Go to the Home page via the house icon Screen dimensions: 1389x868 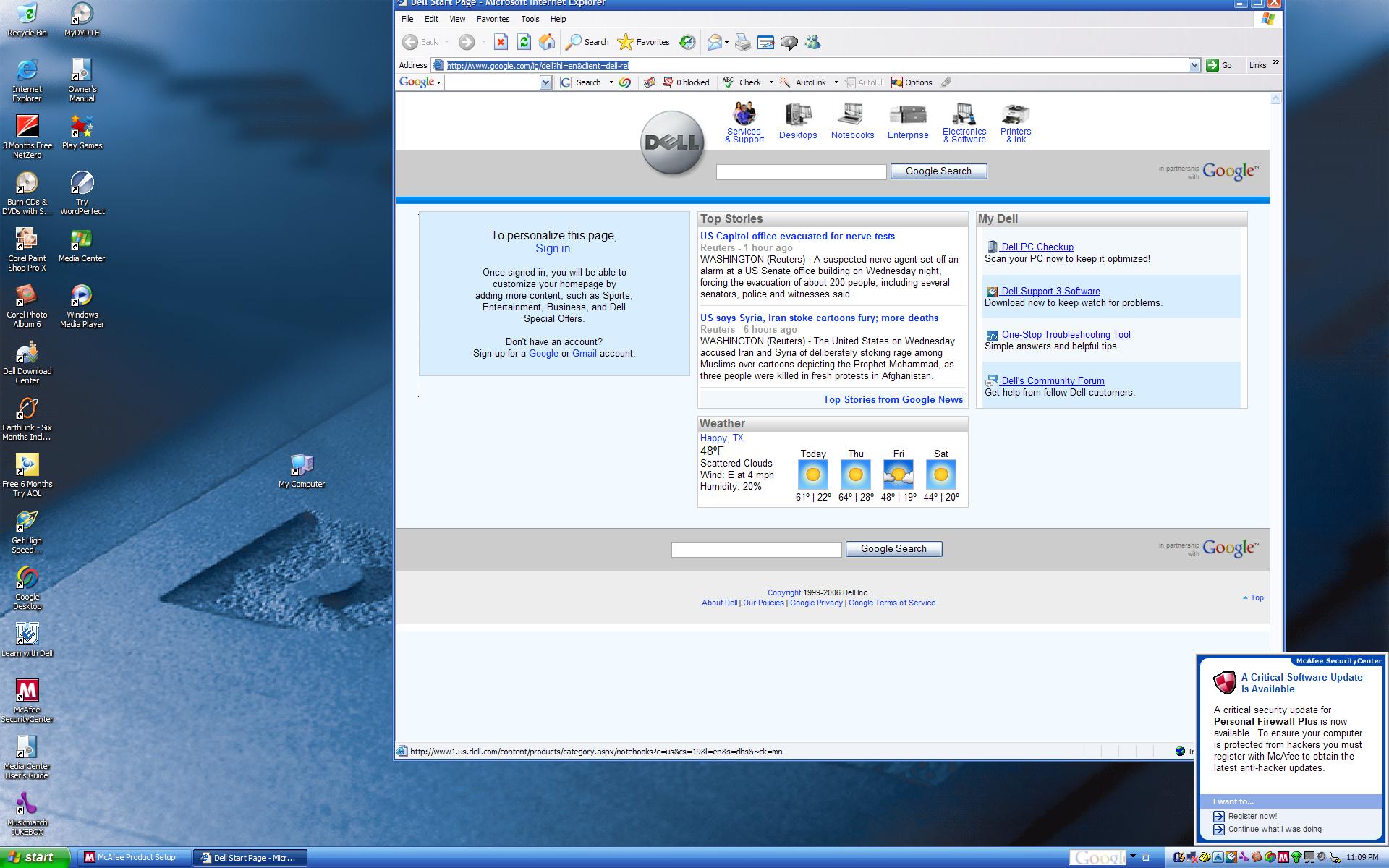[547, 42]
